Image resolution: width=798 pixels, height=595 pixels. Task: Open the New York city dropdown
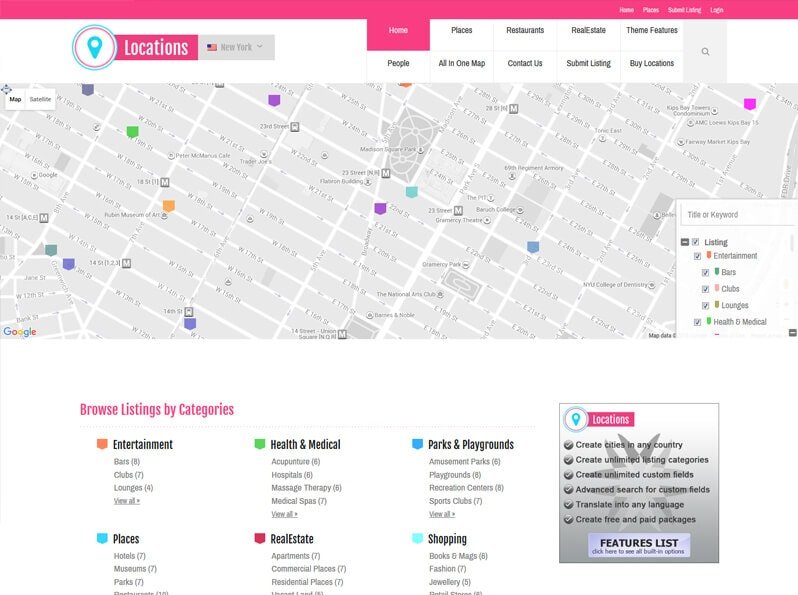coord(236,47)
